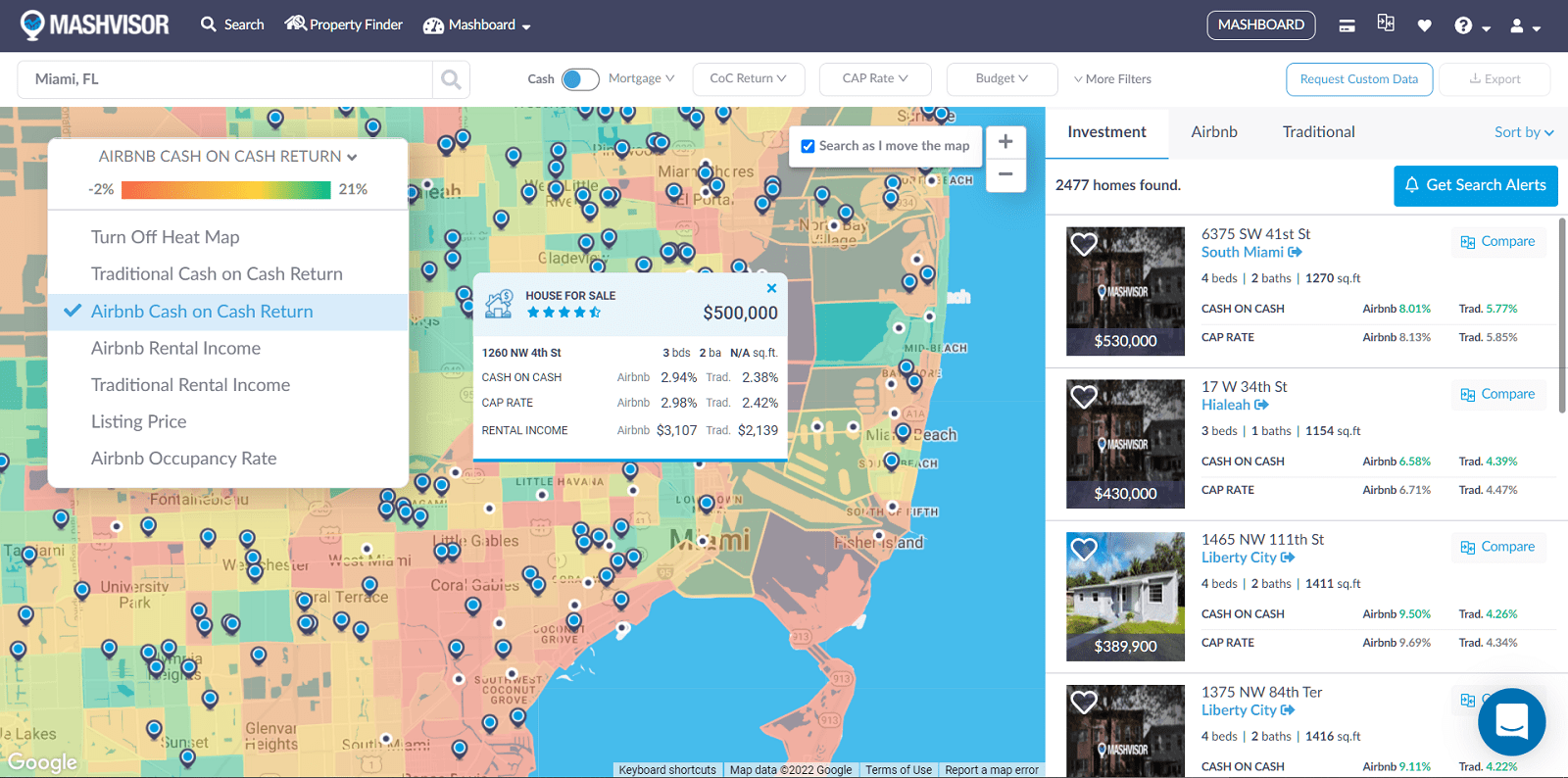This screenshot has height=778, width=1568.
Task: Click the Get Search Alerts button
Action: point(1475,185)
